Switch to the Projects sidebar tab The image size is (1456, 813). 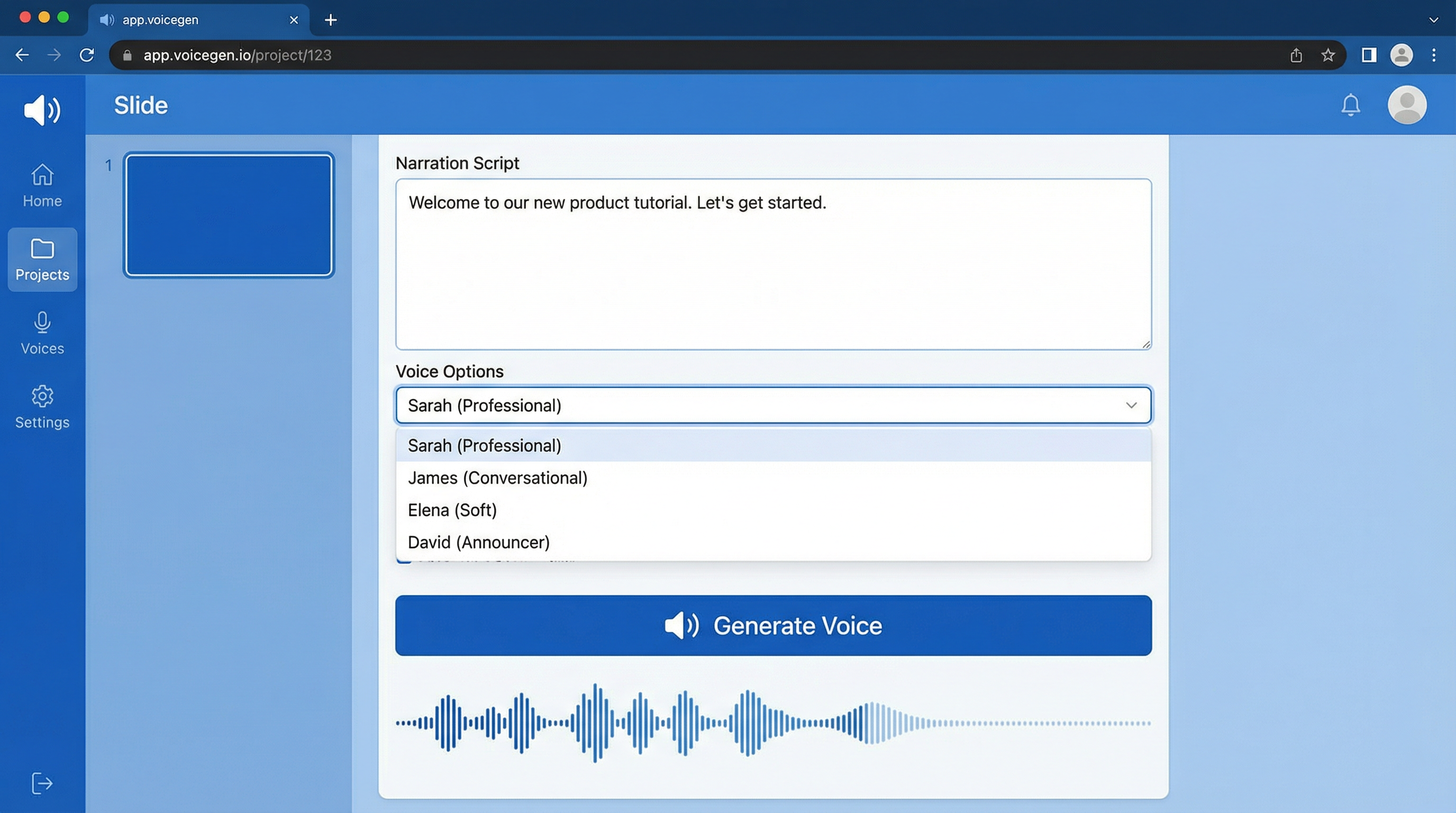[x=42, y=259]
